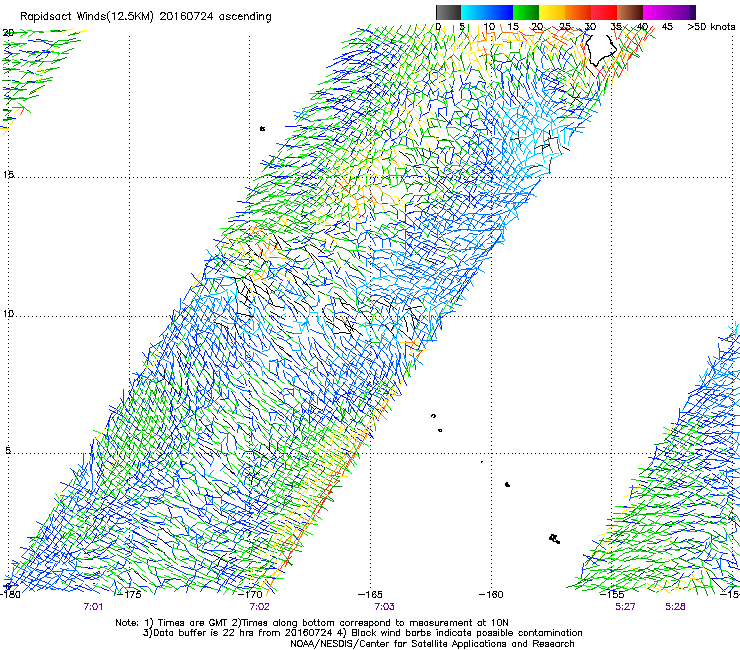740x650 pixels.
Task: Click the NOAA/NESDIS credit line
Action: 432,644
